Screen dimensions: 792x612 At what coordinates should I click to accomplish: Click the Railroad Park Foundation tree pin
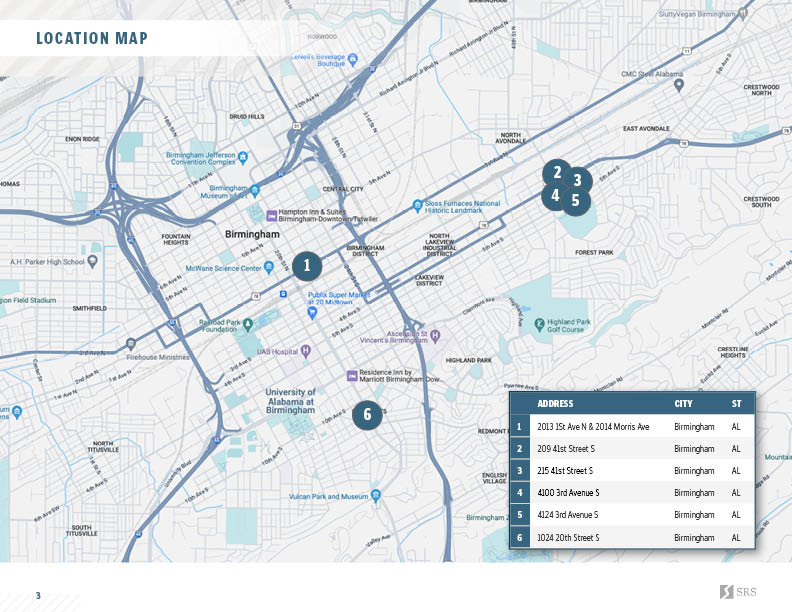(248, 325)
